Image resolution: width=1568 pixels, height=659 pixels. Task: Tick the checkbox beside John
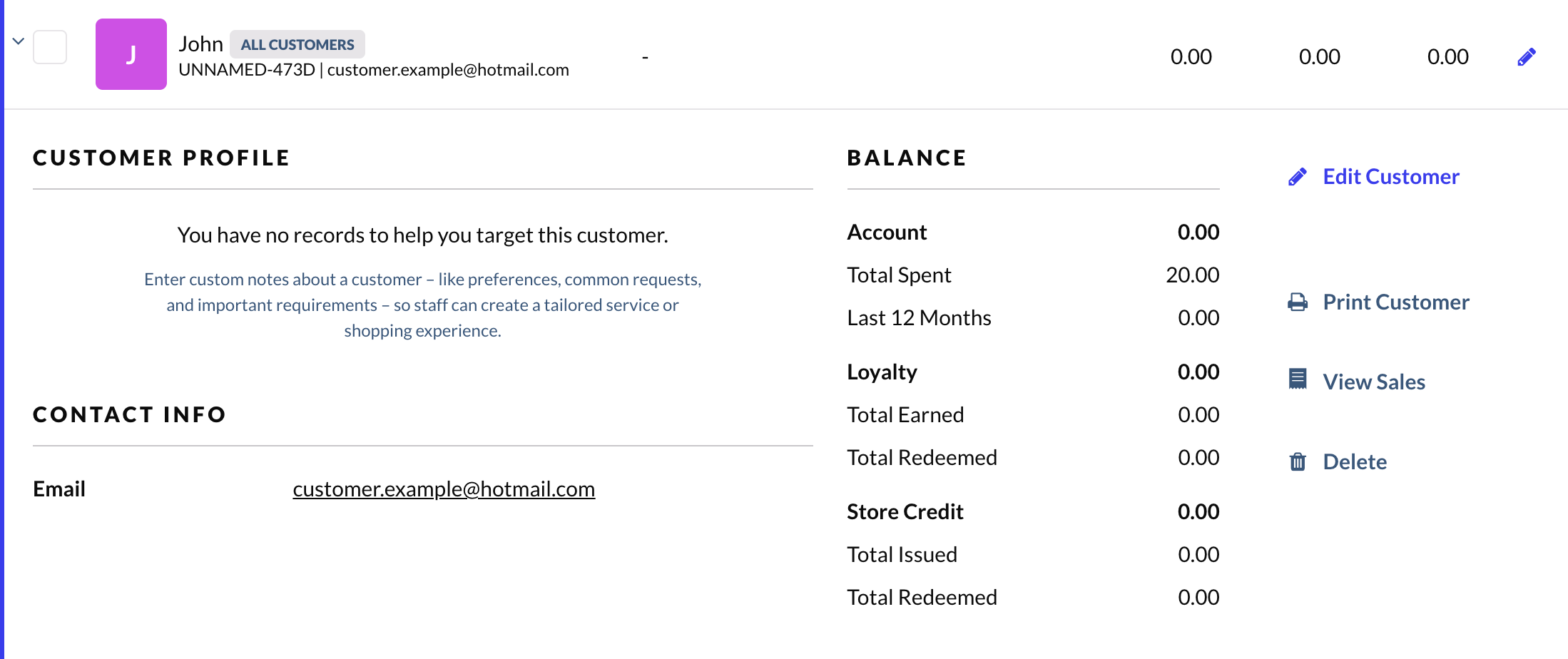[50, 47]
